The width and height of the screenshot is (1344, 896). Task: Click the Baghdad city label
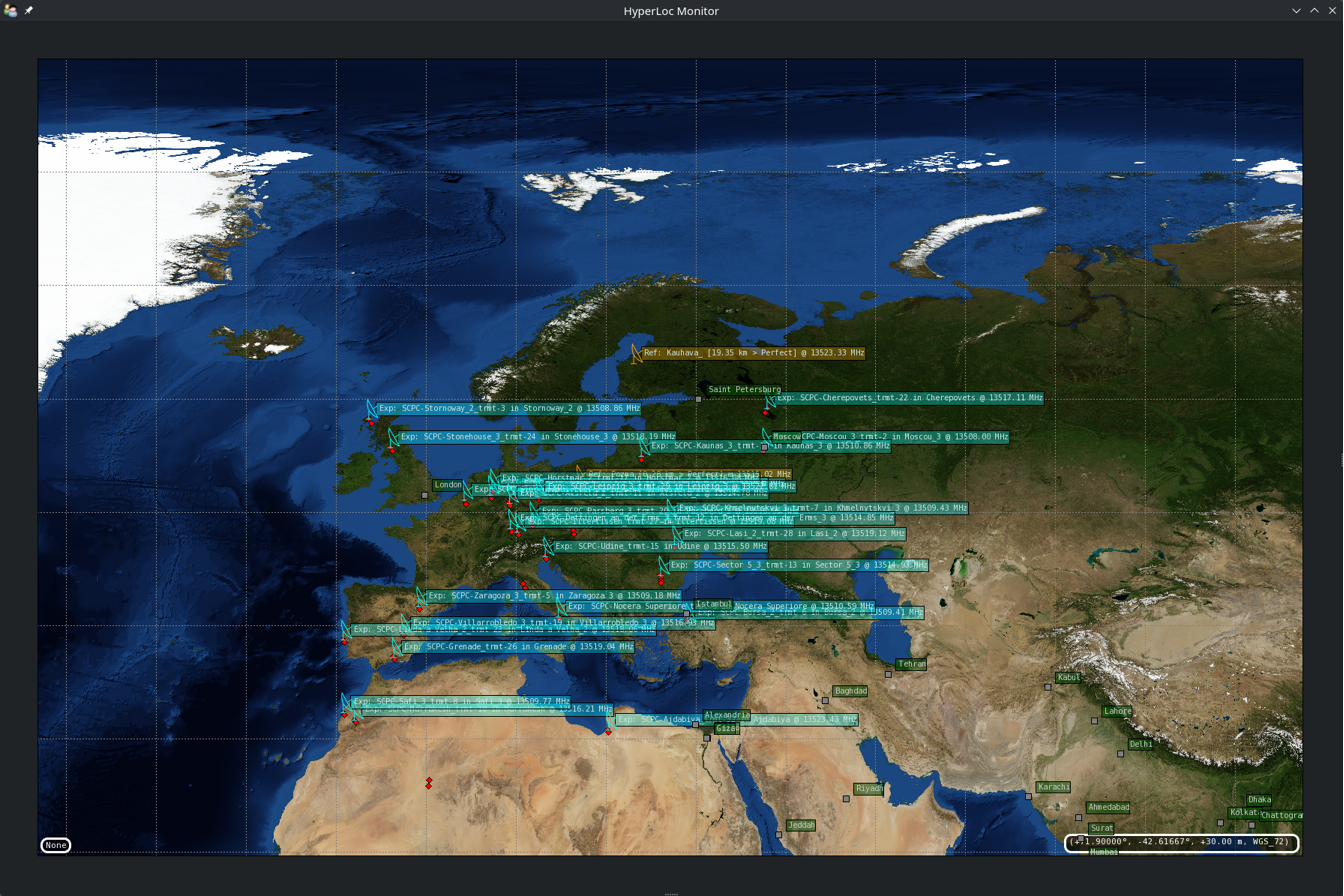tap(850, 691)
